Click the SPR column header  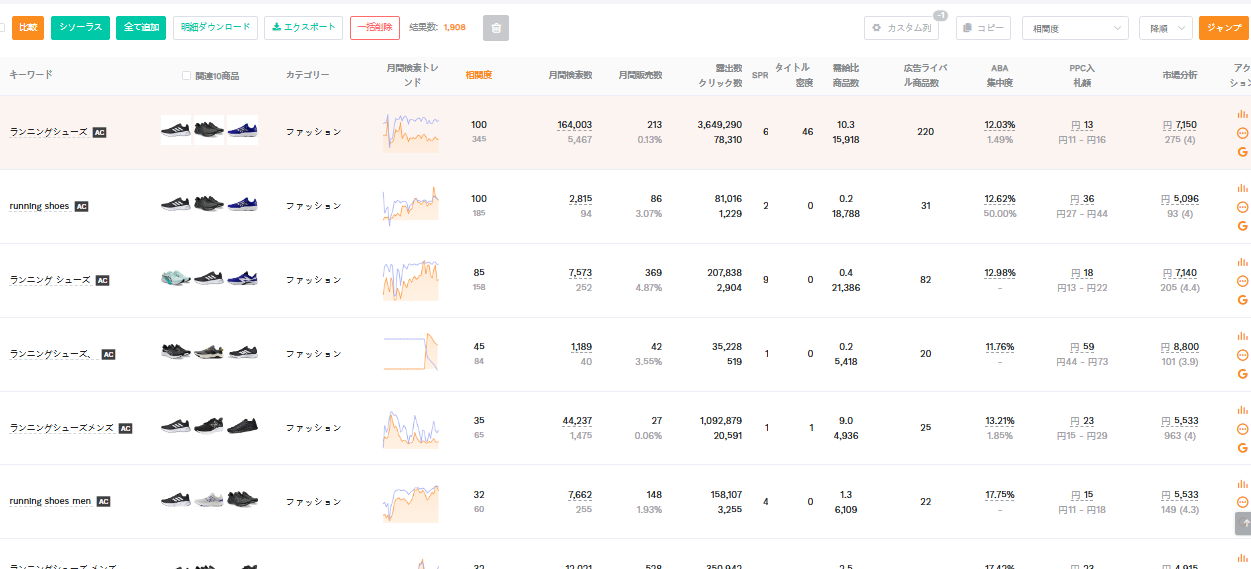coord(760,75)
